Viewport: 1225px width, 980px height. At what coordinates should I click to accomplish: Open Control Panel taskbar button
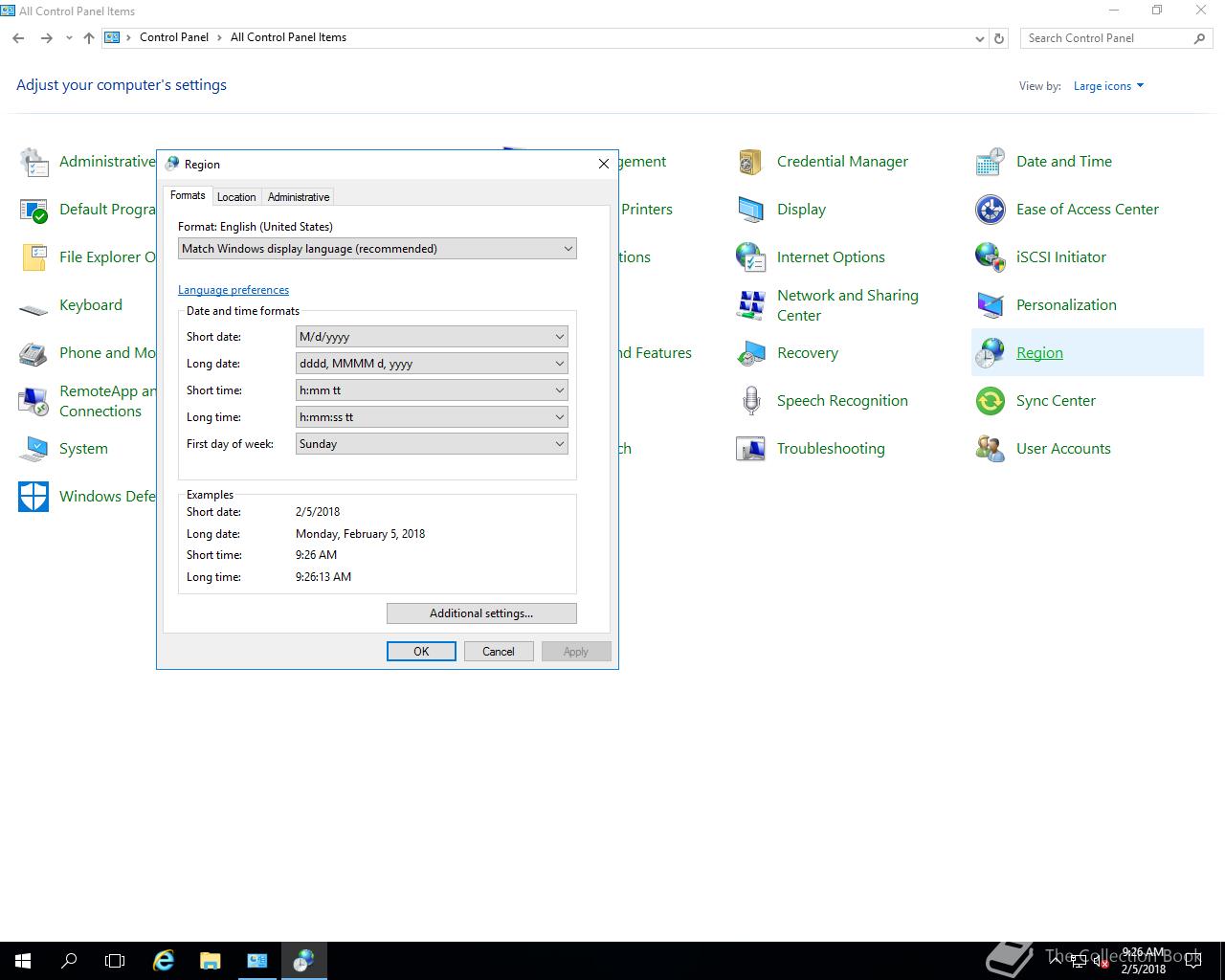[256, 961]
